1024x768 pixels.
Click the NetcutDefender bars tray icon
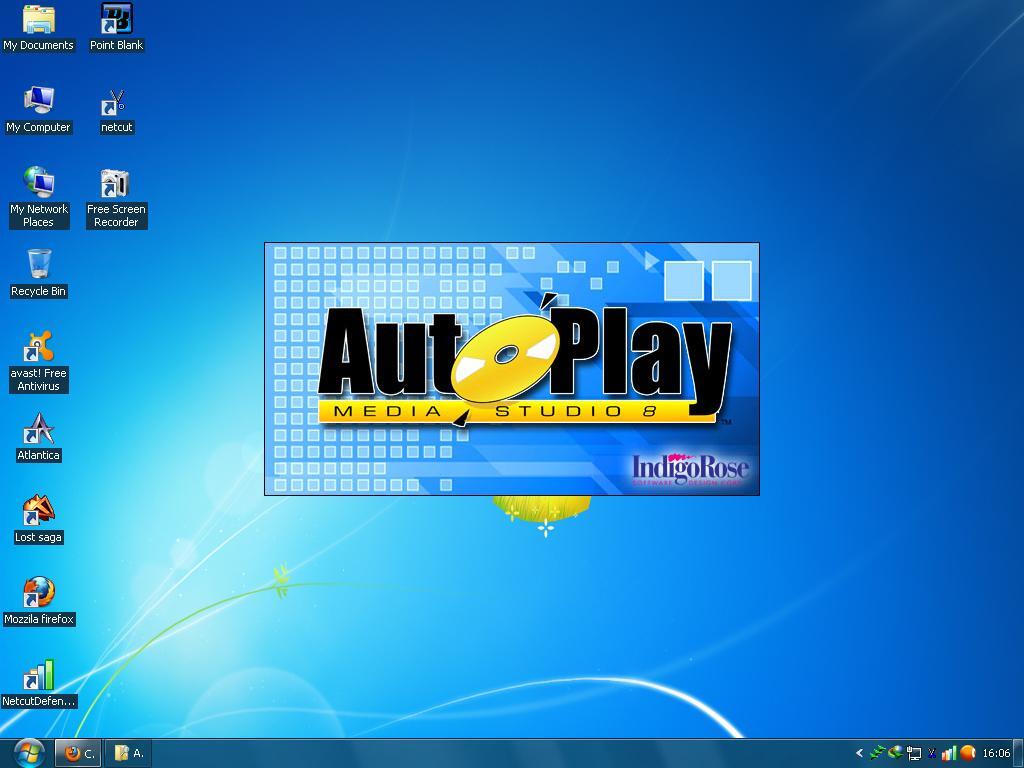point(949,753)
